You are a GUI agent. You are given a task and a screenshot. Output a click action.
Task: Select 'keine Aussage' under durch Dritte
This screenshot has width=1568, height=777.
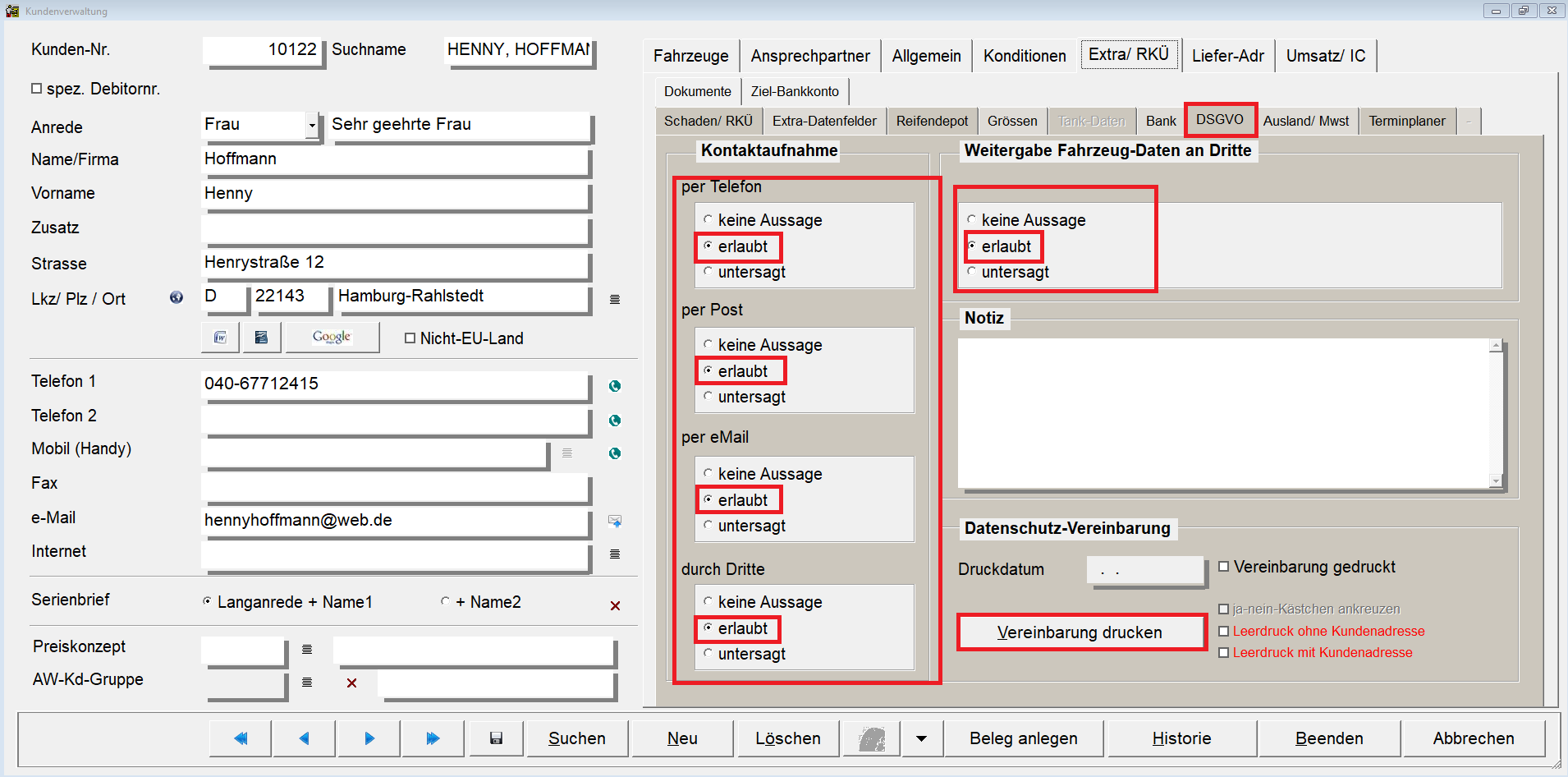click(708, 601)
